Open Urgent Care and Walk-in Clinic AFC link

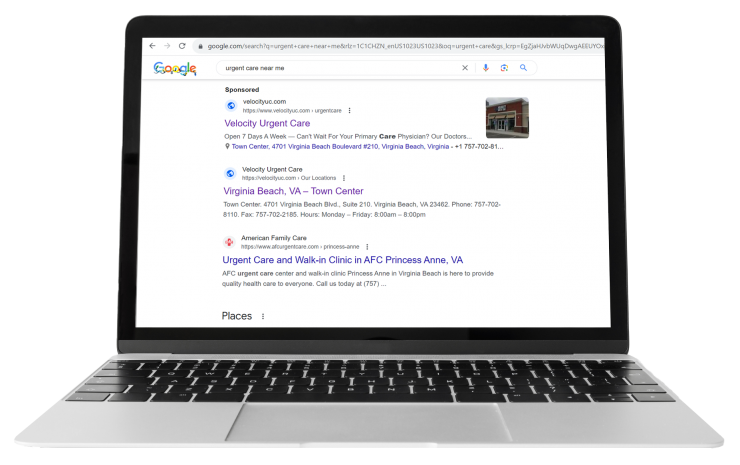pyautogui.click(x=343, y=260)
